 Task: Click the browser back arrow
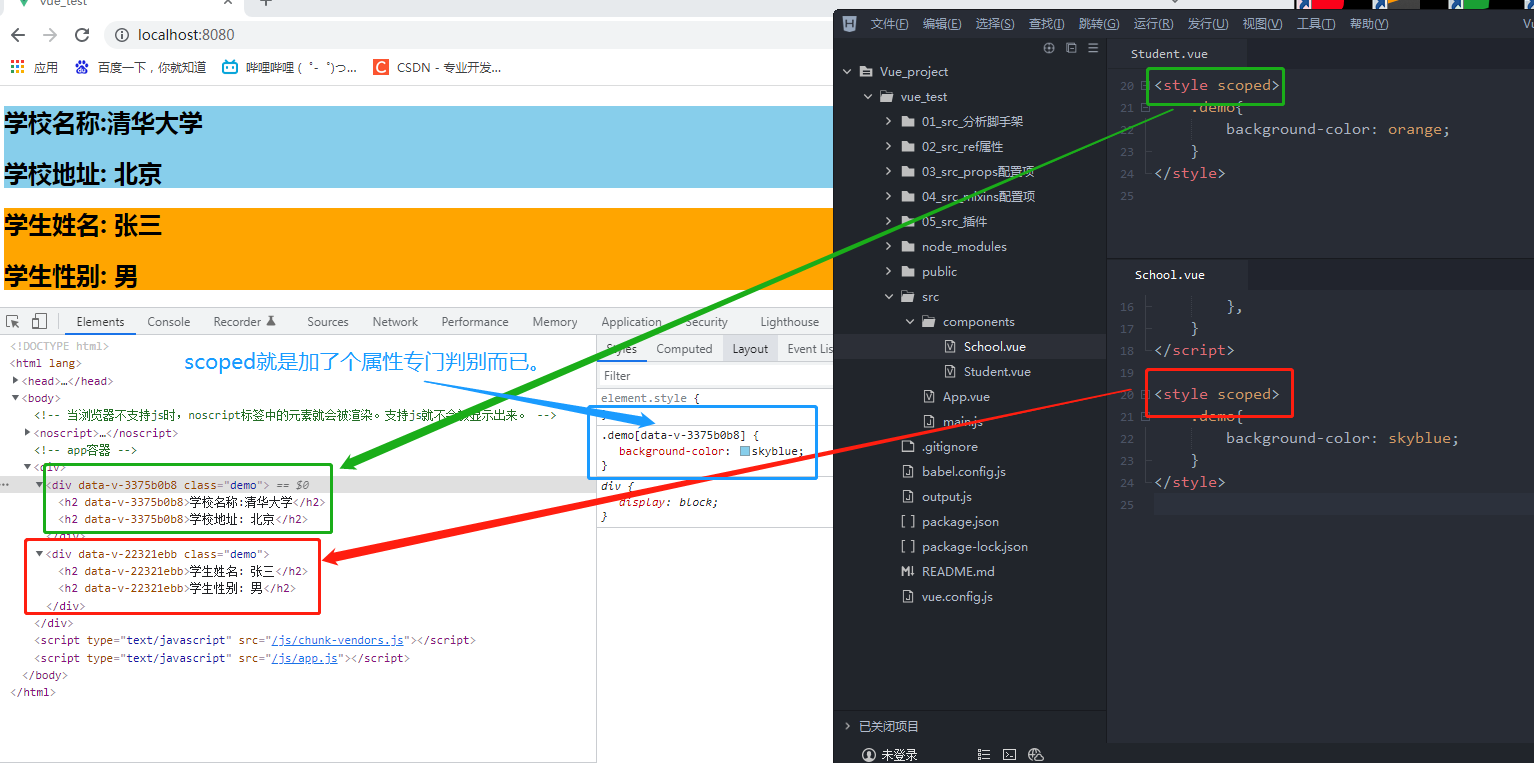18,35
